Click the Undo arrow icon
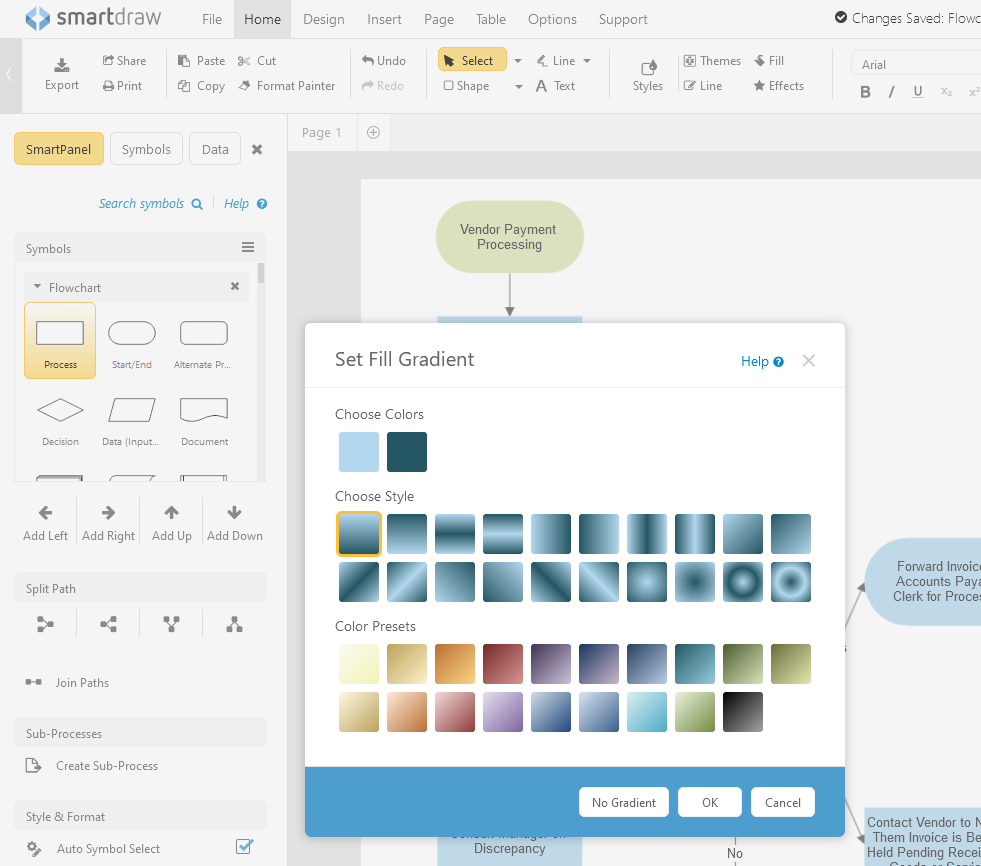981x866 pixels. [369, 61]
